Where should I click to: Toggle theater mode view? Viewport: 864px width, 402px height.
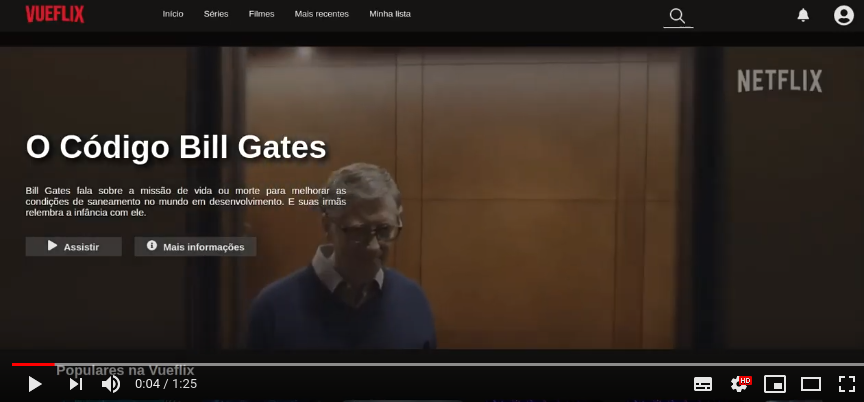click(x=811, y=384)
